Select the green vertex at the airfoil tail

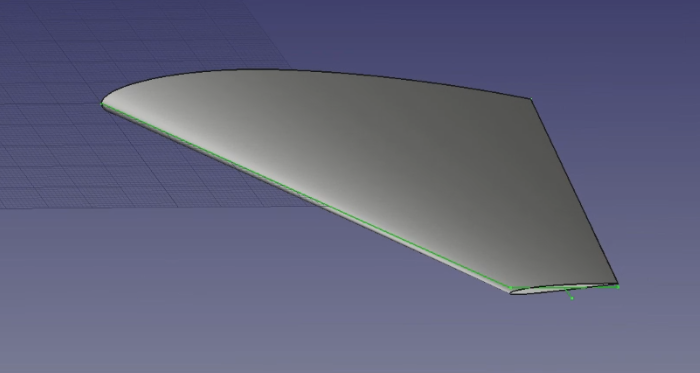pyautogui.click(x=618, y=287)
